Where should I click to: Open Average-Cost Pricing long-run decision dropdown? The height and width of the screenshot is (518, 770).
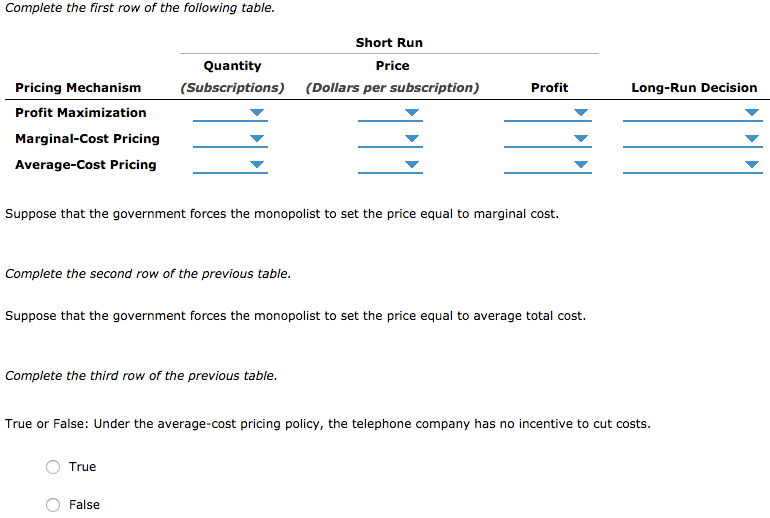[x=692, y=165]
